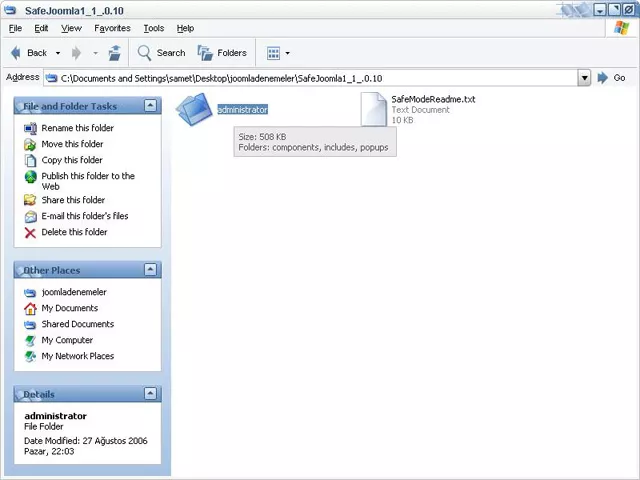This screenshot has width=640, height=480.
Task: Open the Help menu
Action: pos(185,28)
